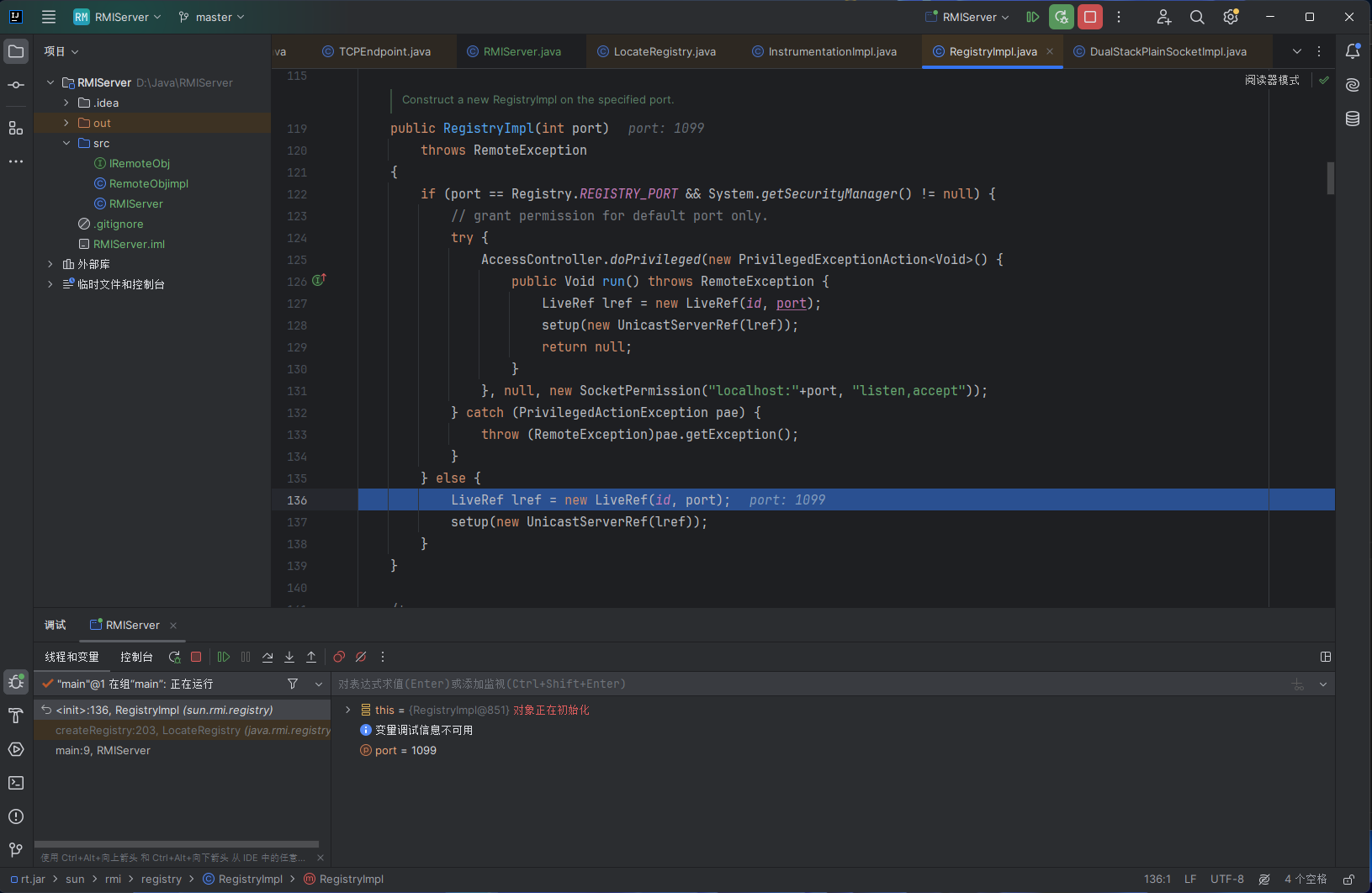Switch to the LocateRegistry.java tab

point(656,51)
